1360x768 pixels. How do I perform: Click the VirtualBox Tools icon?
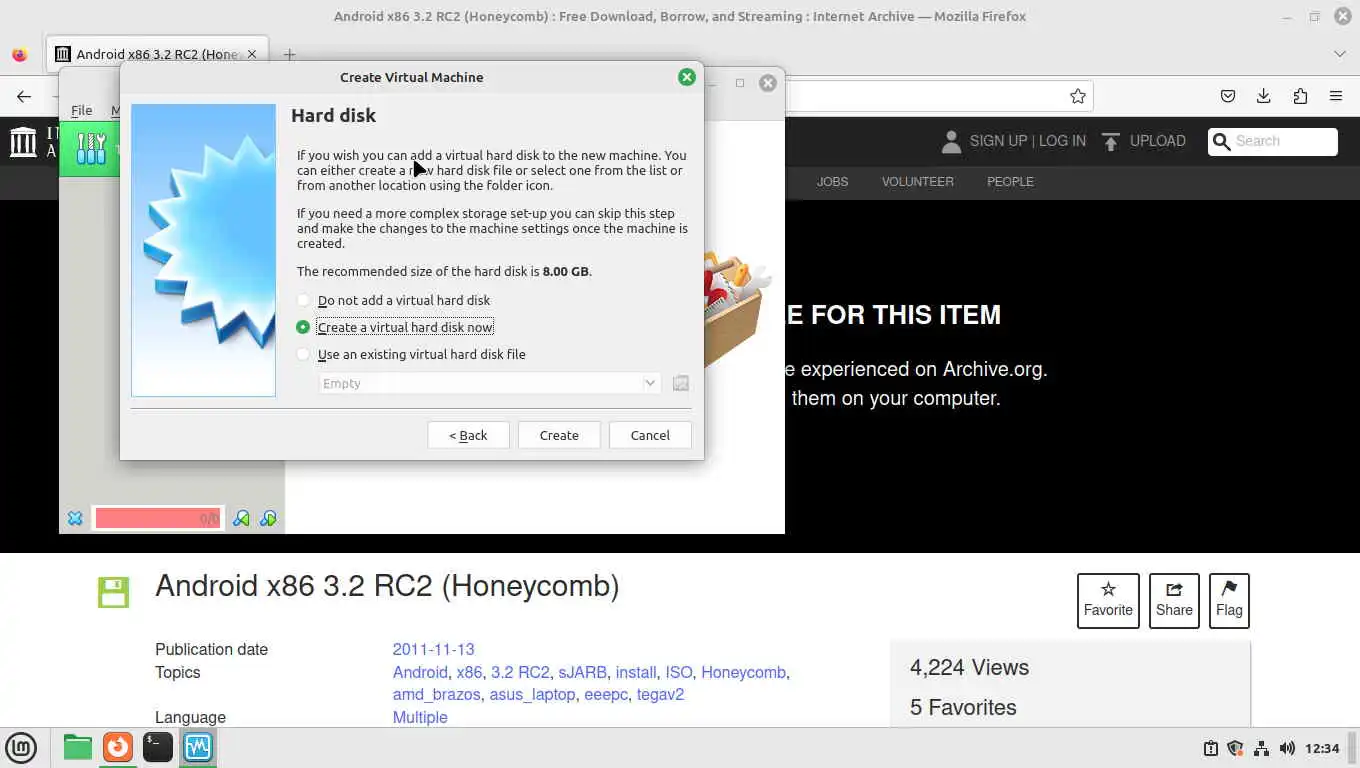(91, 149)
